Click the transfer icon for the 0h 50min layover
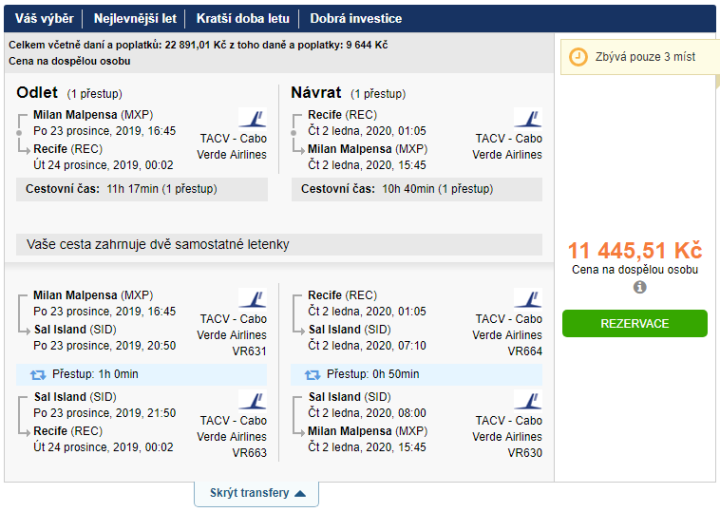The width and height of the screenshot is (720, 512). pyautogui.click(x=314, y=374)
